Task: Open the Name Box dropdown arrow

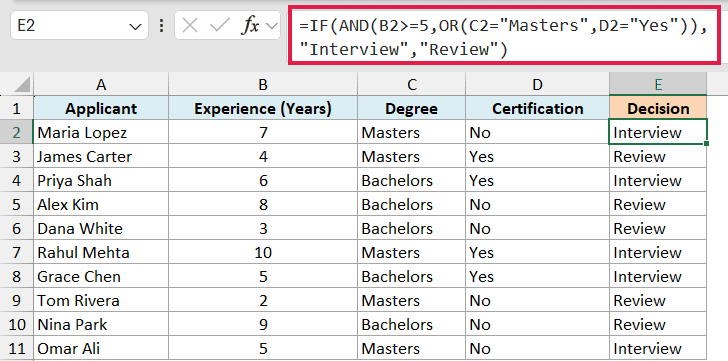Action: pyautogui.click(x=135, y=26)
